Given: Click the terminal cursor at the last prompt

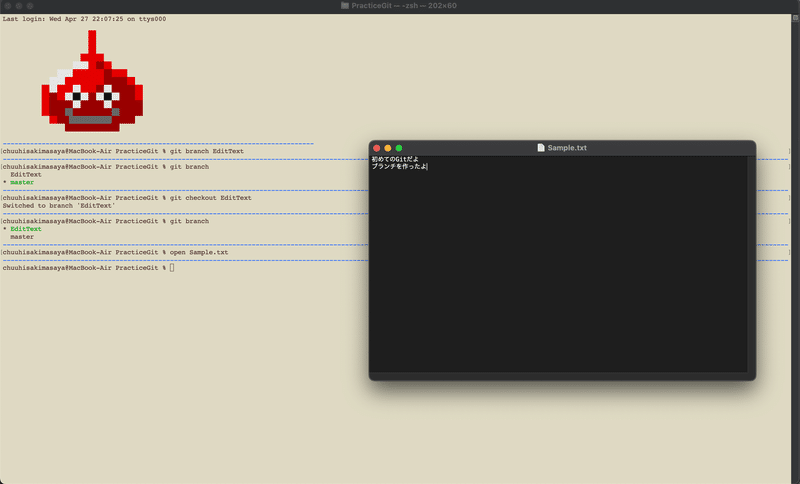Looking at the screenshot, I should pyautogui.click(x=172, y=268).
